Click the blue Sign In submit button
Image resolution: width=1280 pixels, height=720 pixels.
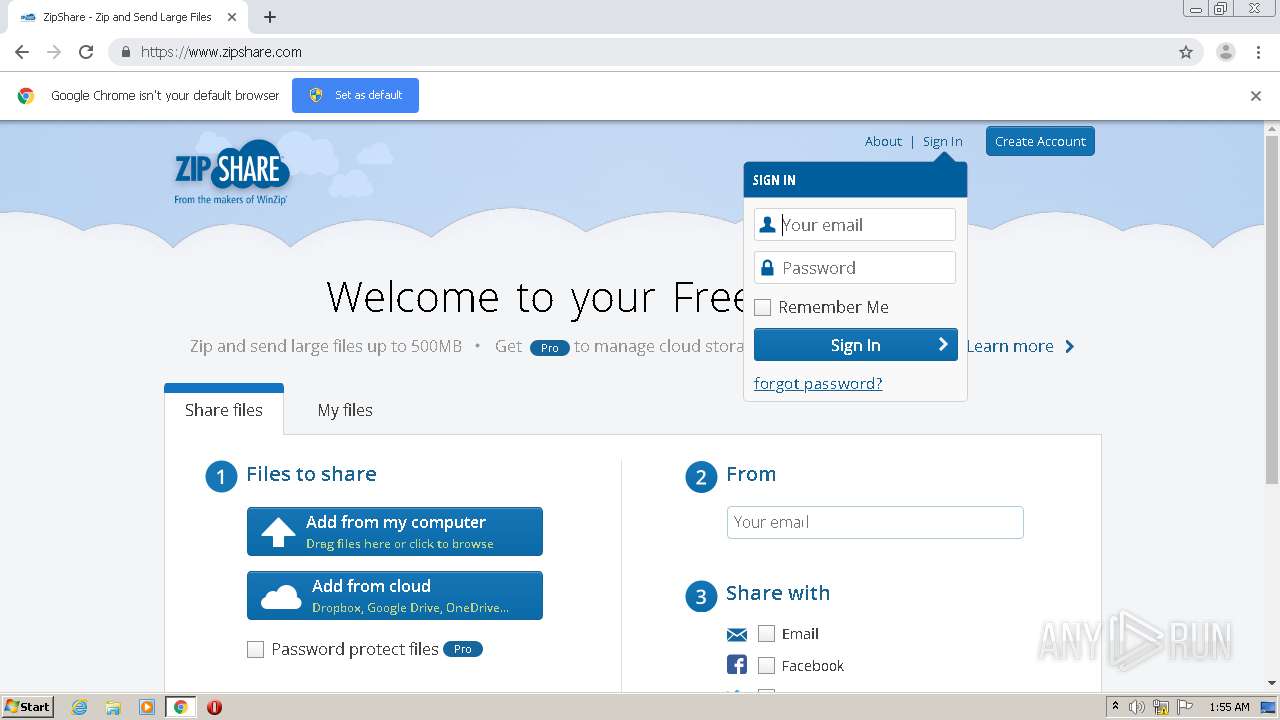coord(856,345)
